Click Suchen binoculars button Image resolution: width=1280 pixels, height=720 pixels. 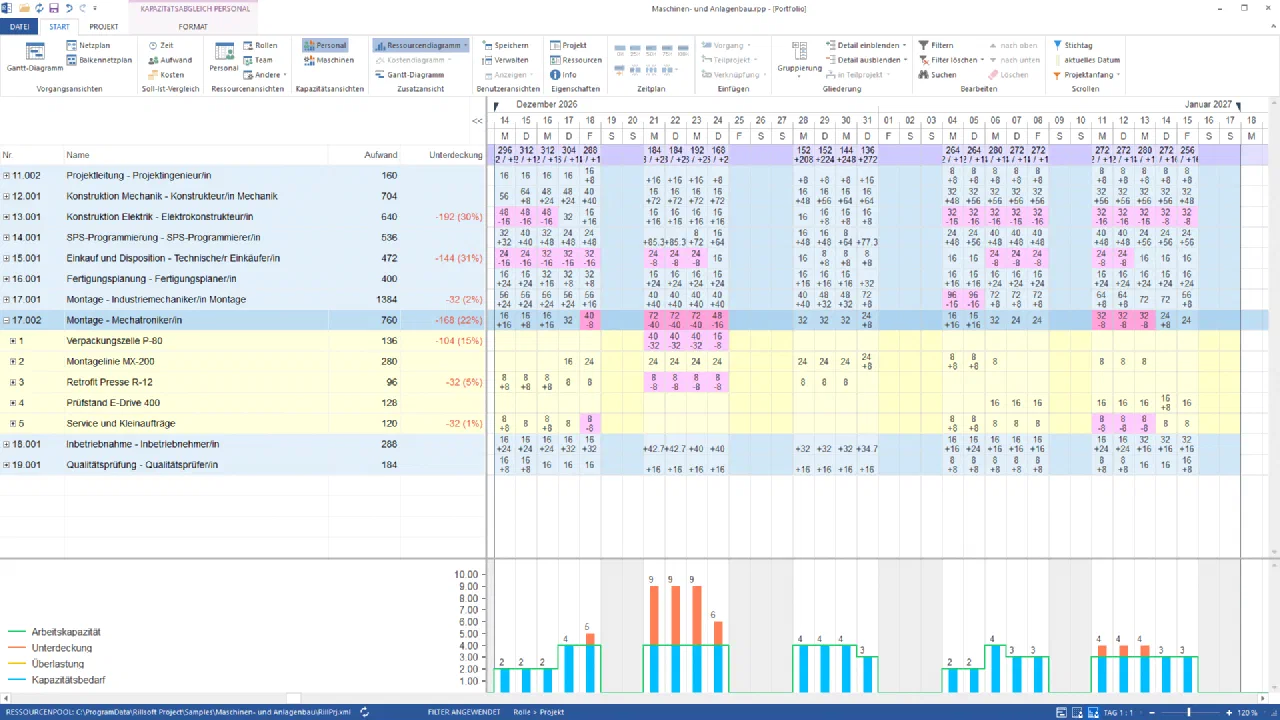point(937,75)
